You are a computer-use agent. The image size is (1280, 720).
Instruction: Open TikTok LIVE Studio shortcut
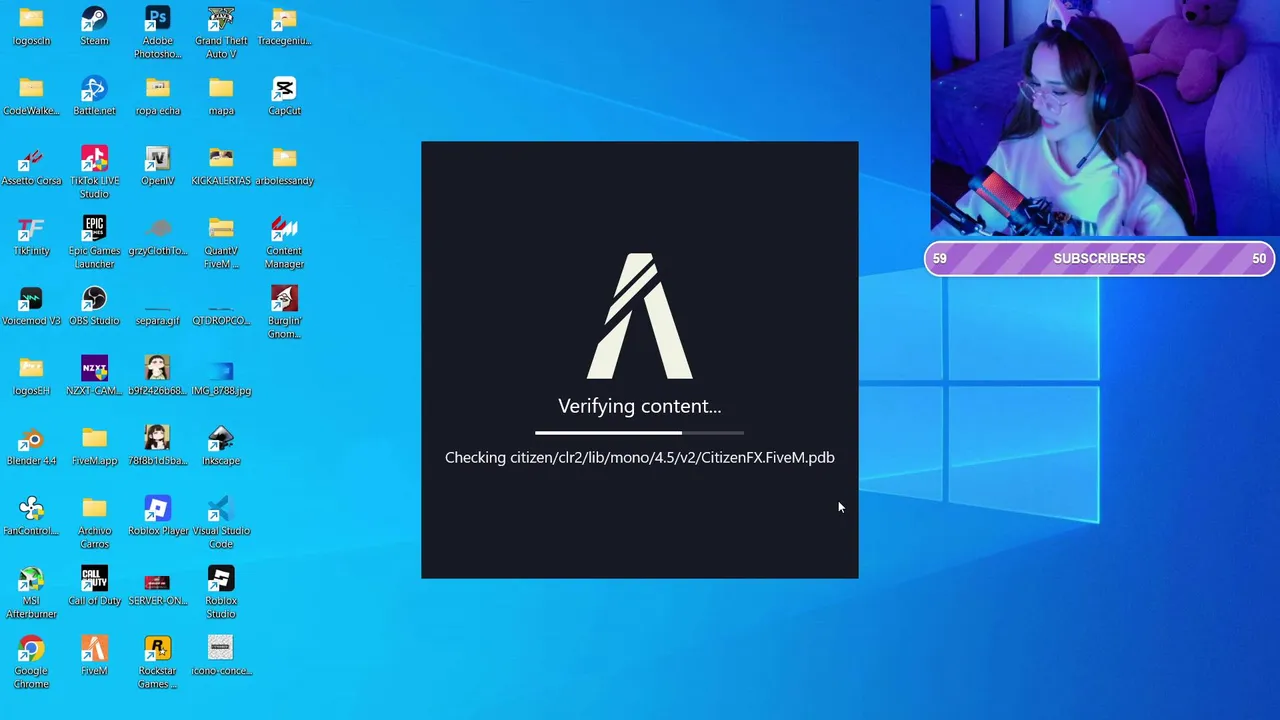94,173
